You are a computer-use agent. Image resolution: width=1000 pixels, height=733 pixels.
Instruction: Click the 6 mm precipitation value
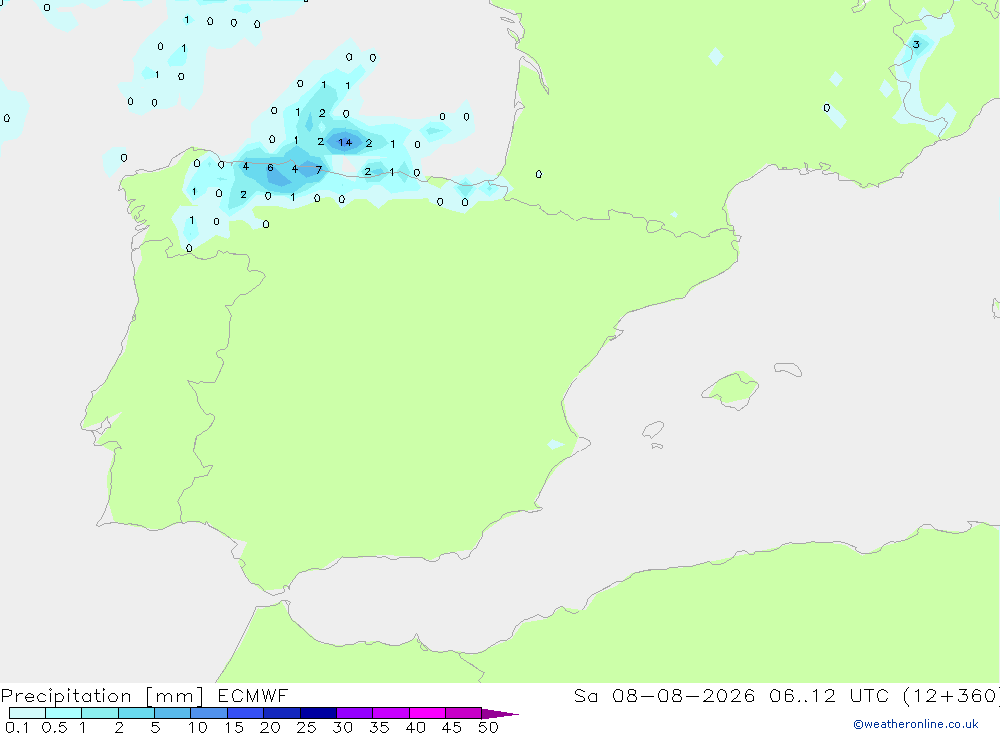270,168
